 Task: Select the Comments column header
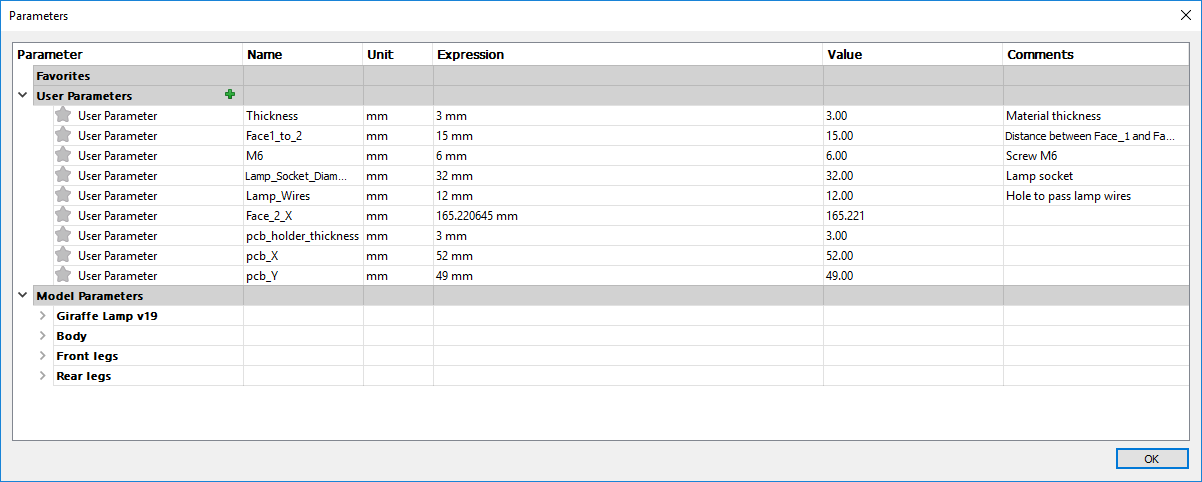click(1095, 55)
